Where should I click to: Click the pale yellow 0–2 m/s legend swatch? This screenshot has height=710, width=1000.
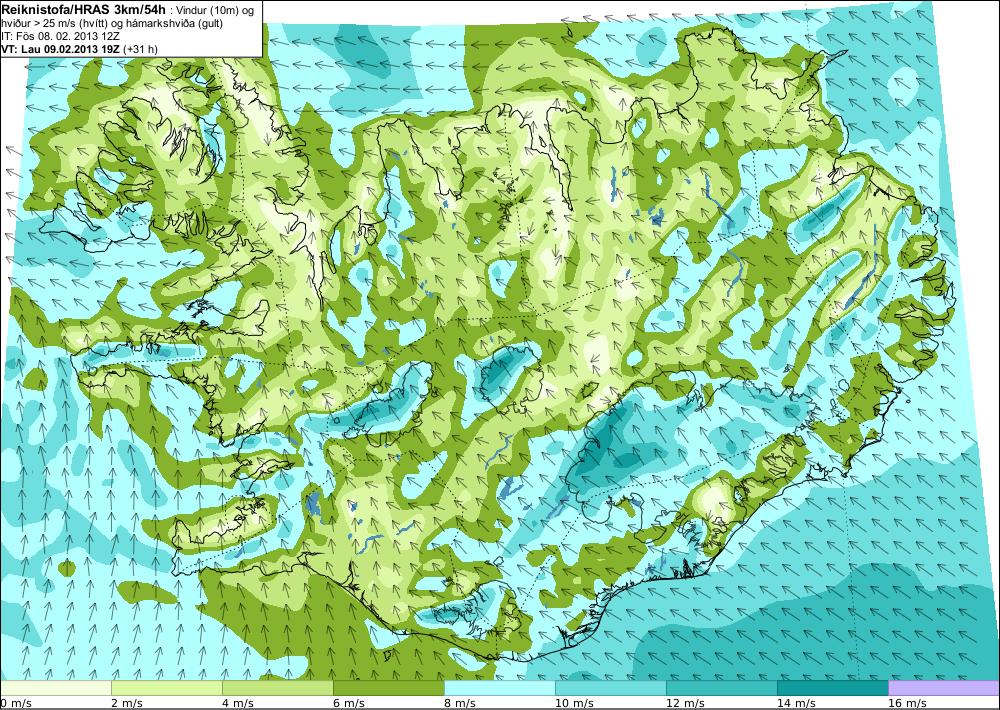tap(55, 688)
